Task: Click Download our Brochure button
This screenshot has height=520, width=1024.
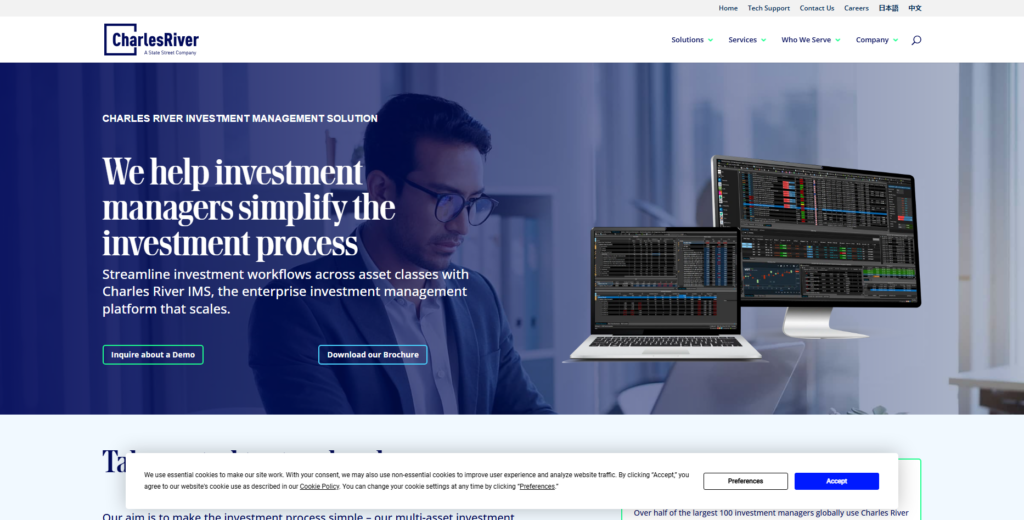Action: (372, 355)
